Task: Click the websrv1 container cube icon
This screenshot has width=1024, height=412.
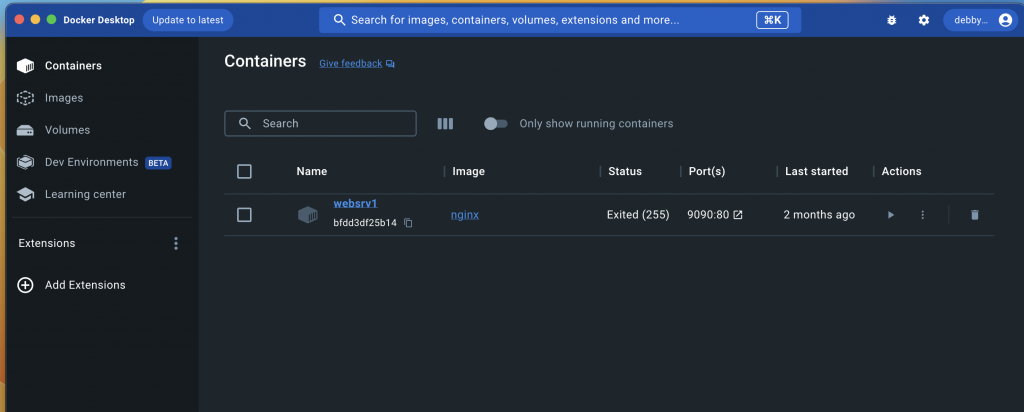Action: (308, 215)
